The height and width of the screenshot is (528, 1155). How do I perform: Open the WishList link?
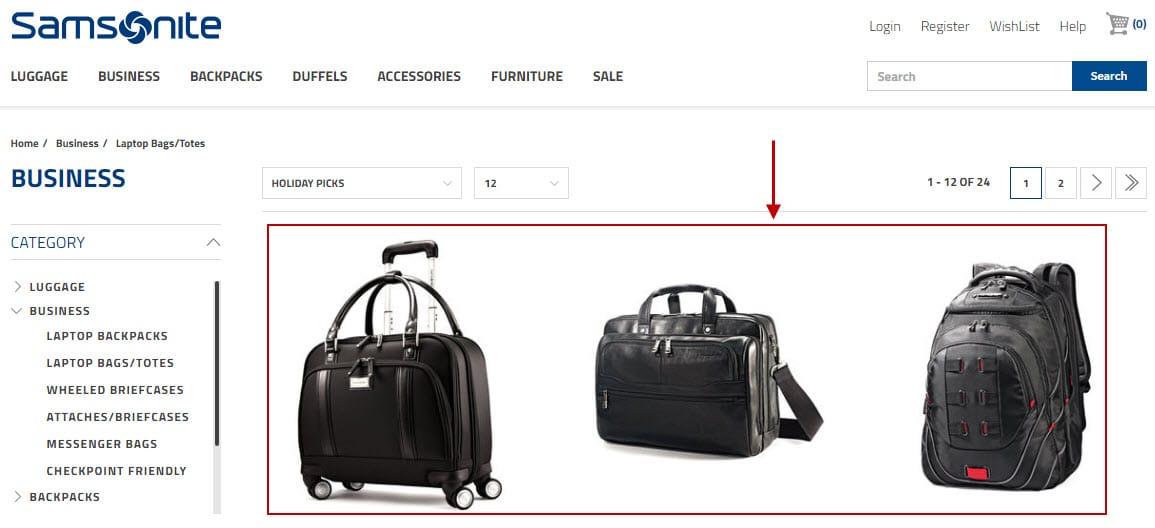coord(1014,27)
